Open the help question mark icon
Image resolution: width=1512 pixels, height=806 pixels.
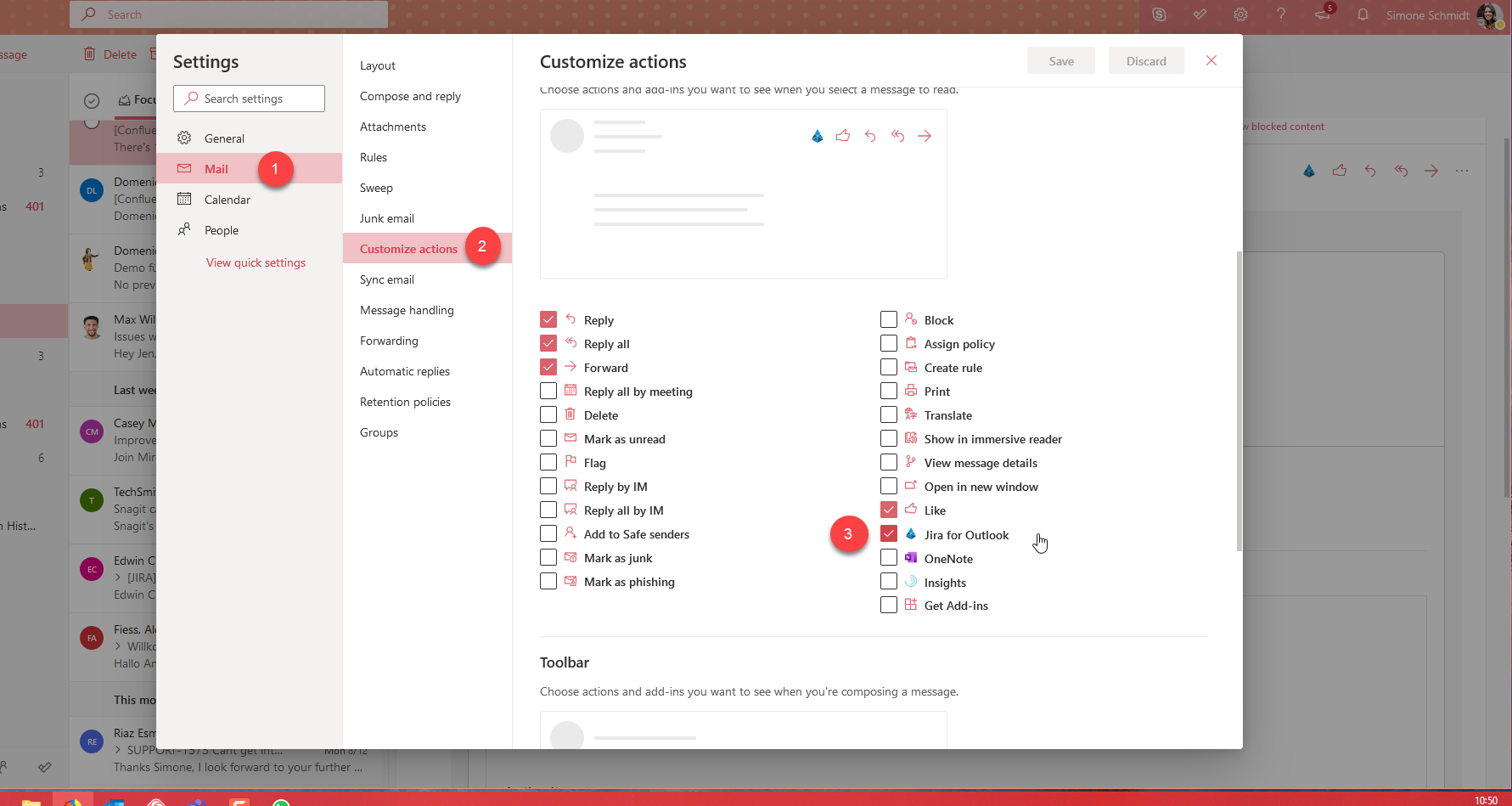pos(1281,14)
